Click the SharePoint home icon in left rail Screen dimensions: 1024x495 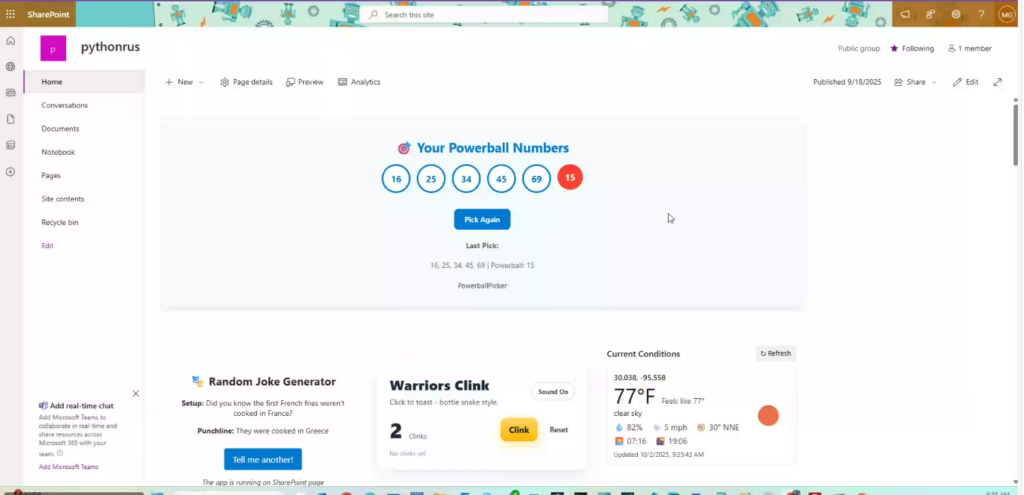coord(10,40)
